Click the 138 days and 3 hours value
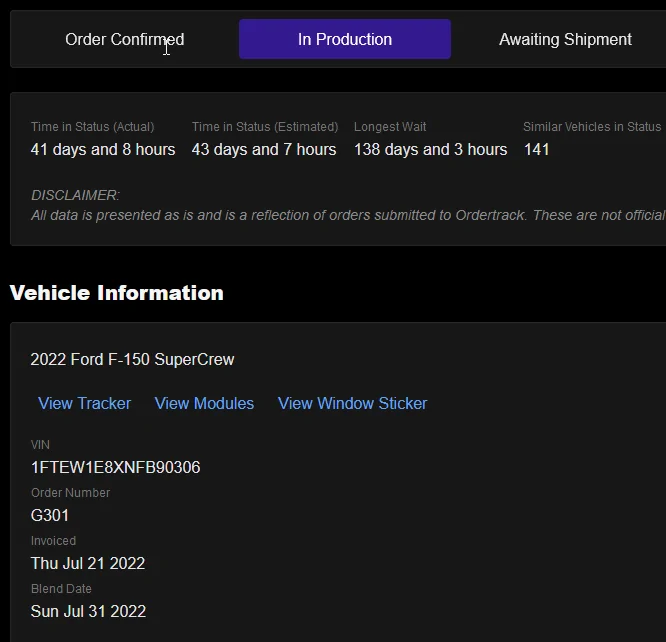Image resolution: width=666 pixels, height=642 pixels. click(430, 149)
